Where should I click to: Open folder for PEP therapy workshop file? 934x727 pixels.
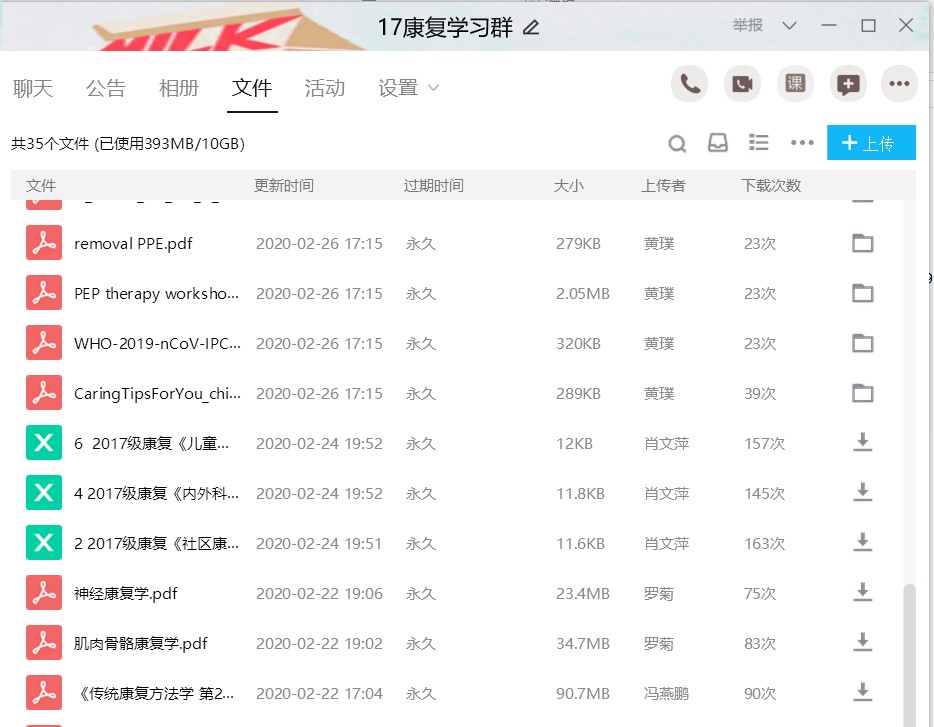click(862, 293)
